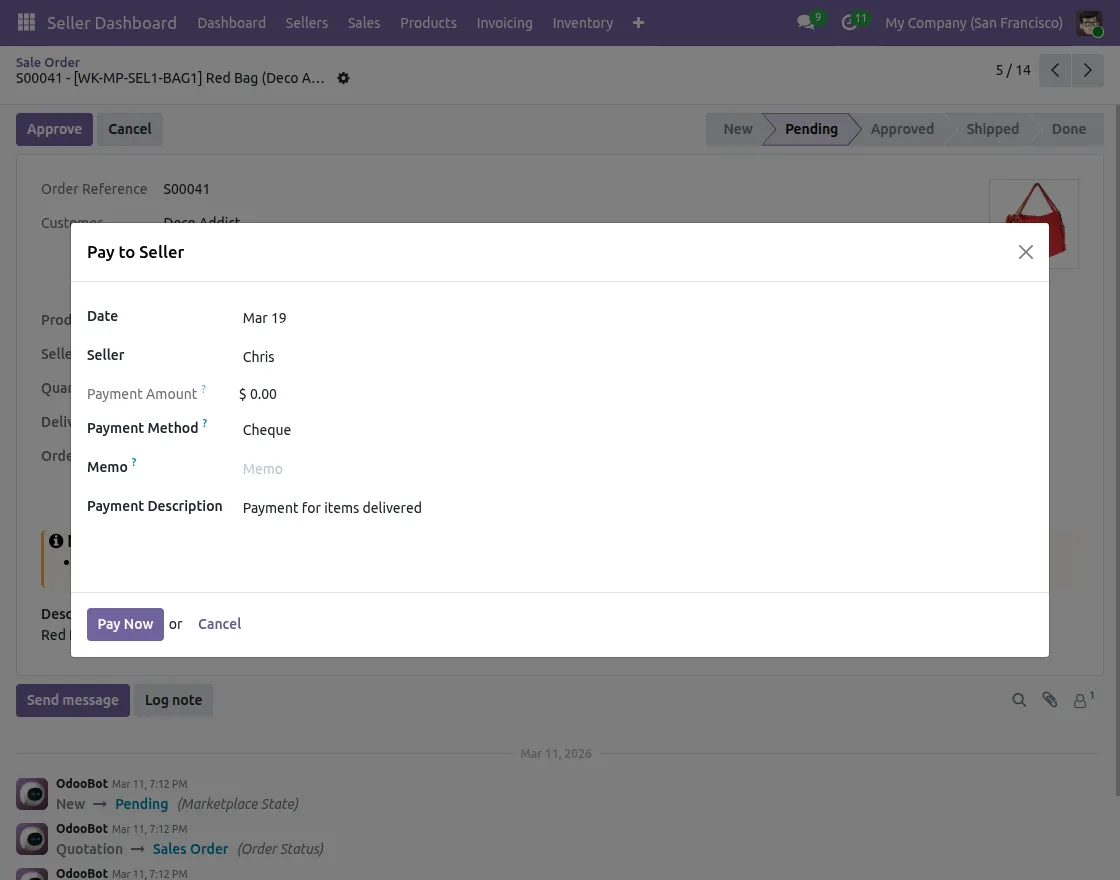Open the apps grid menu icon
The width and height of the screenshot is (1120, 880).
click(26, 23)
